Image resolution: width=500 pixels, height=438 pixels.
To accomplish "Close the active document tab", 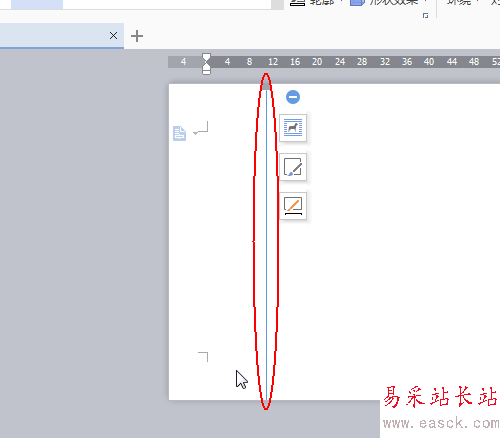I will click(x=113, y=35).
